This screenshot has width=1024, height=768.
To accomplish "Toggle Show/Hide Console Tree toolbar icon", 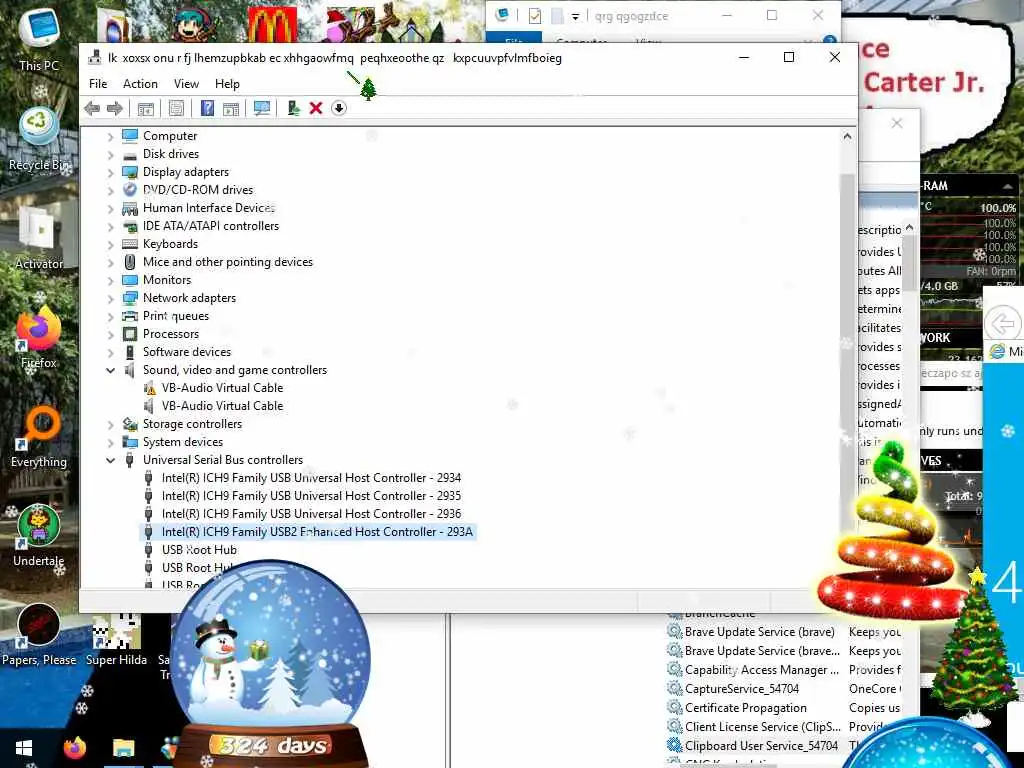I will [x=146, y=108].
